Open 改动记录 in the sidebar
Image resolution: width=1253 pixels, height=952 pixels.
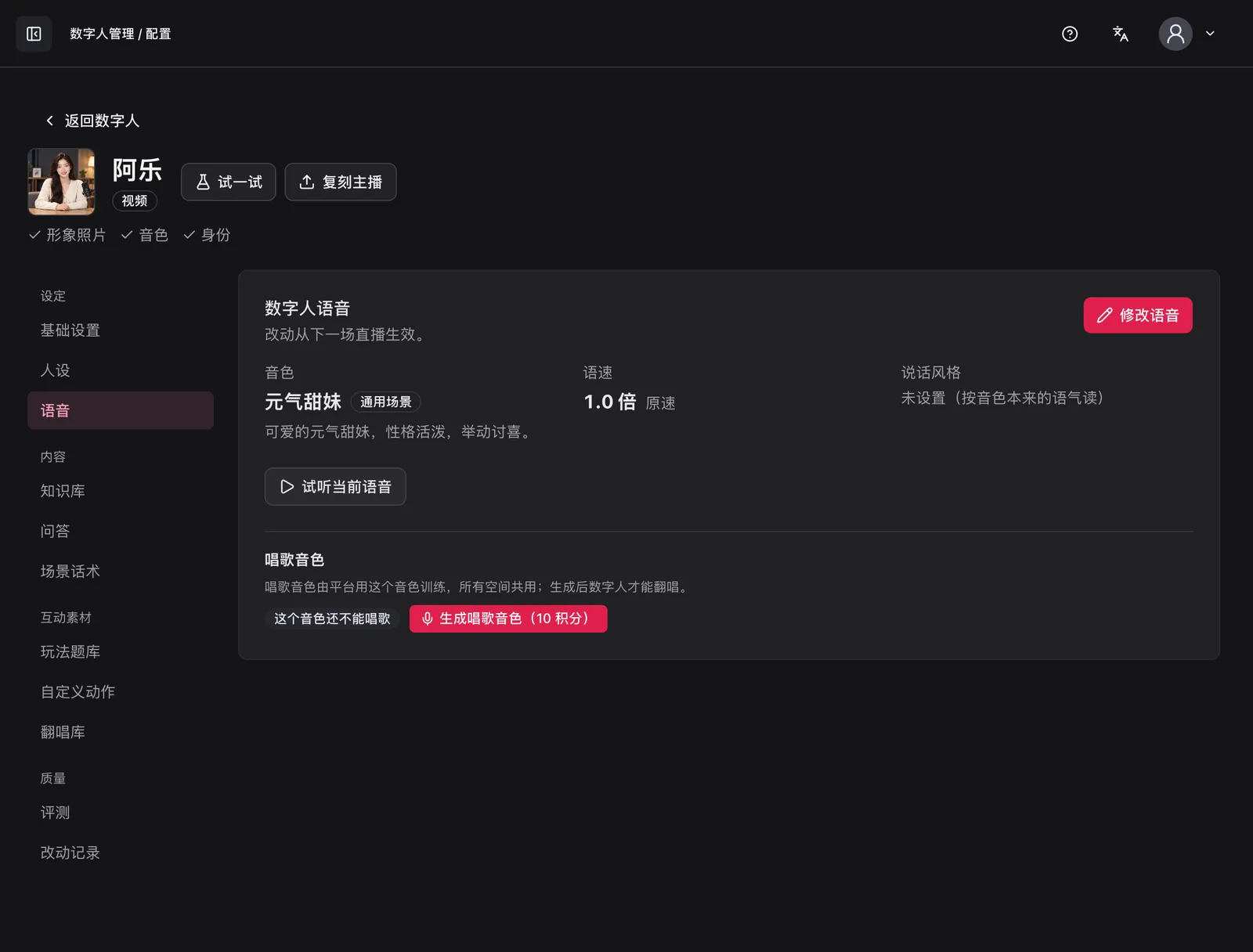point(121,853)
